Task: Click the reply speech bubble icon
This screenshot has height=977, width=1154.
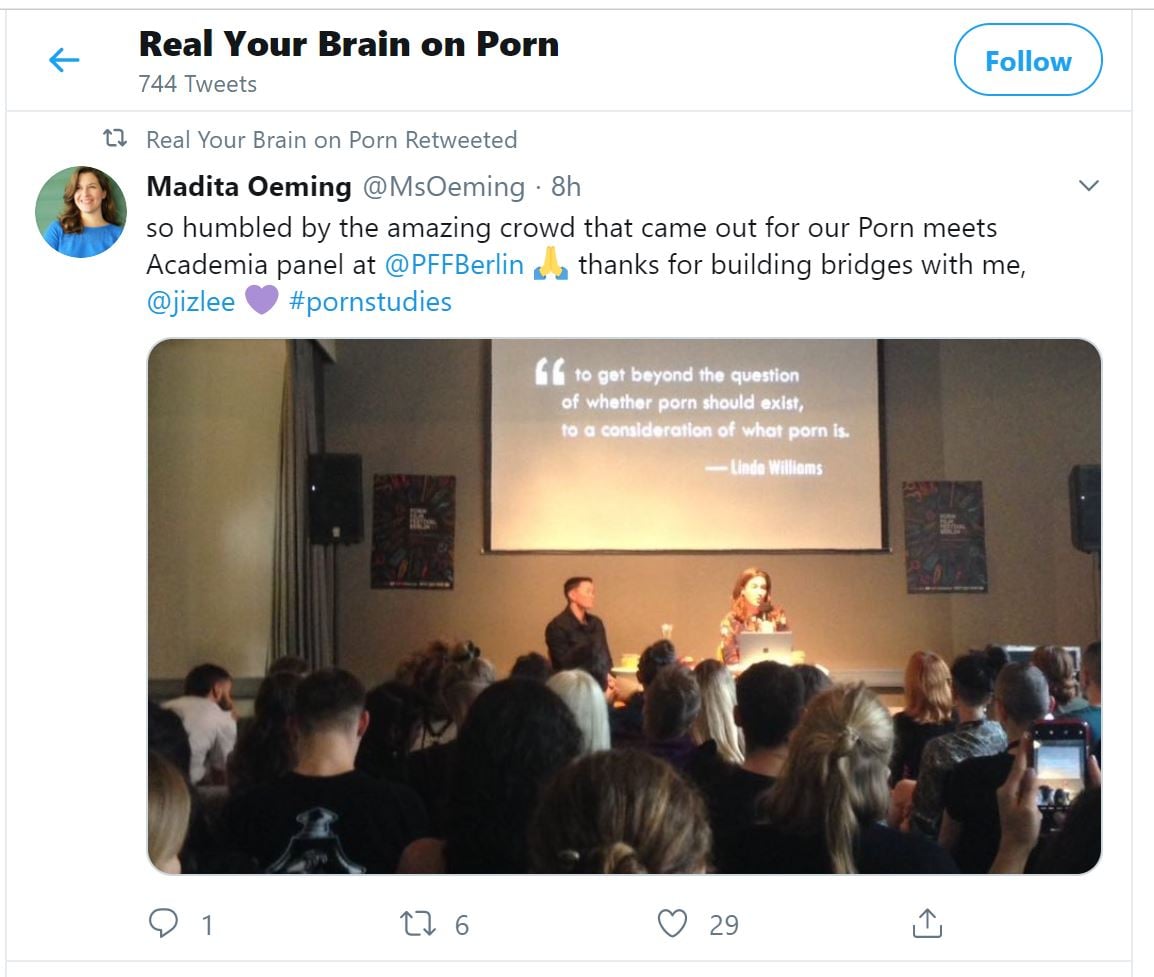Action: [x=163, y=924]
